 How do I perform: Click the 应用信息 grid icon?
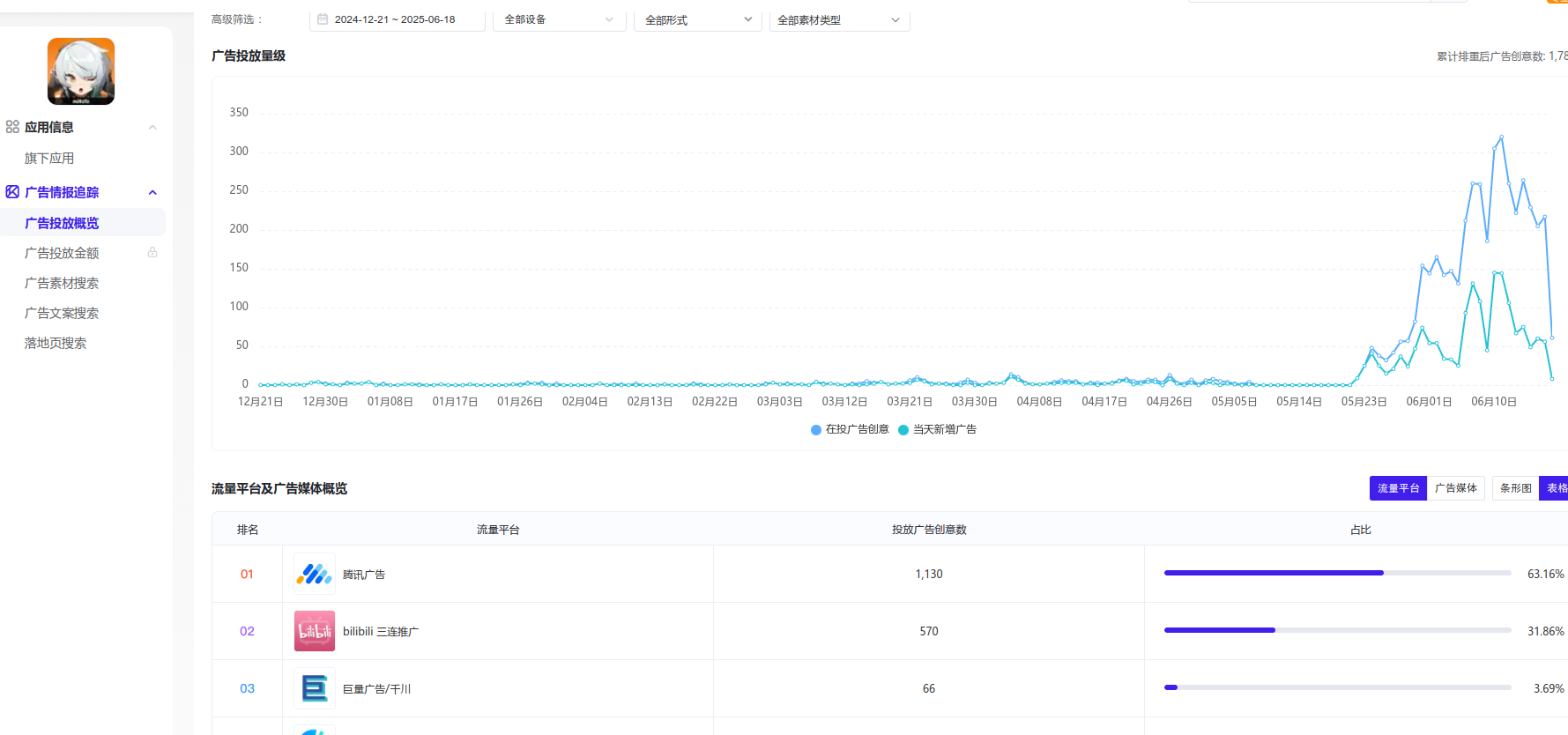pos(12,127)
